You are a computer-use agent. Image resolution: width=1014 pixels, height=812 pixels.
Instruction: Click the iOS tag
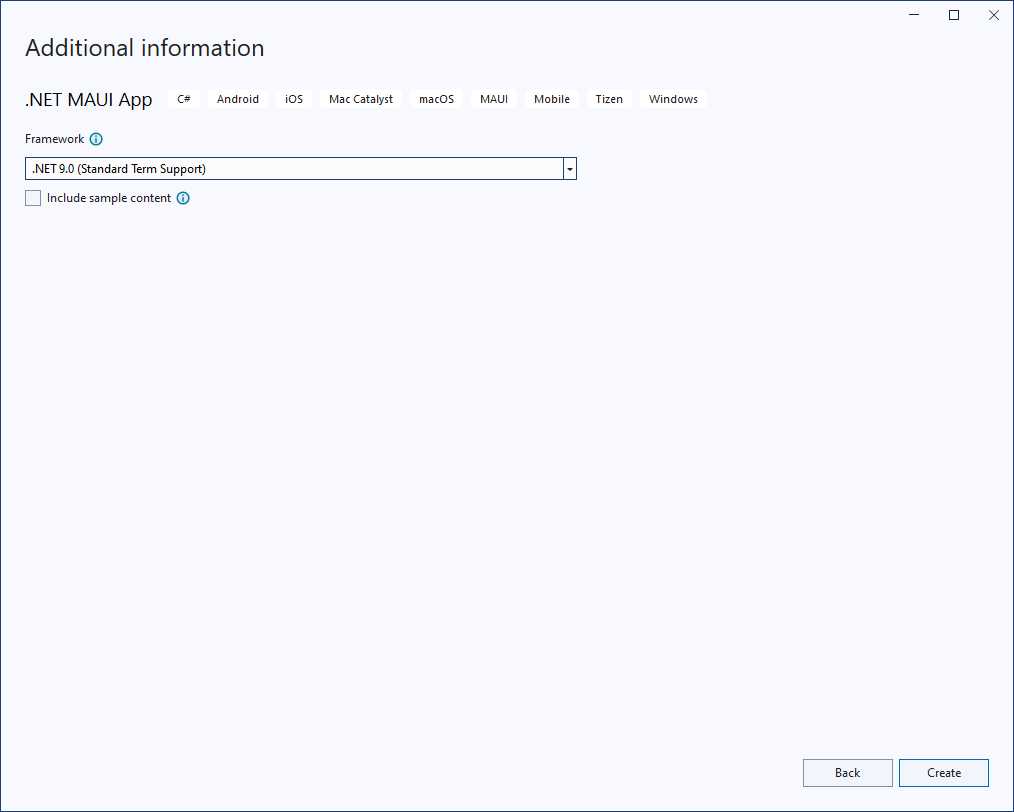click(x=294, y=99)
